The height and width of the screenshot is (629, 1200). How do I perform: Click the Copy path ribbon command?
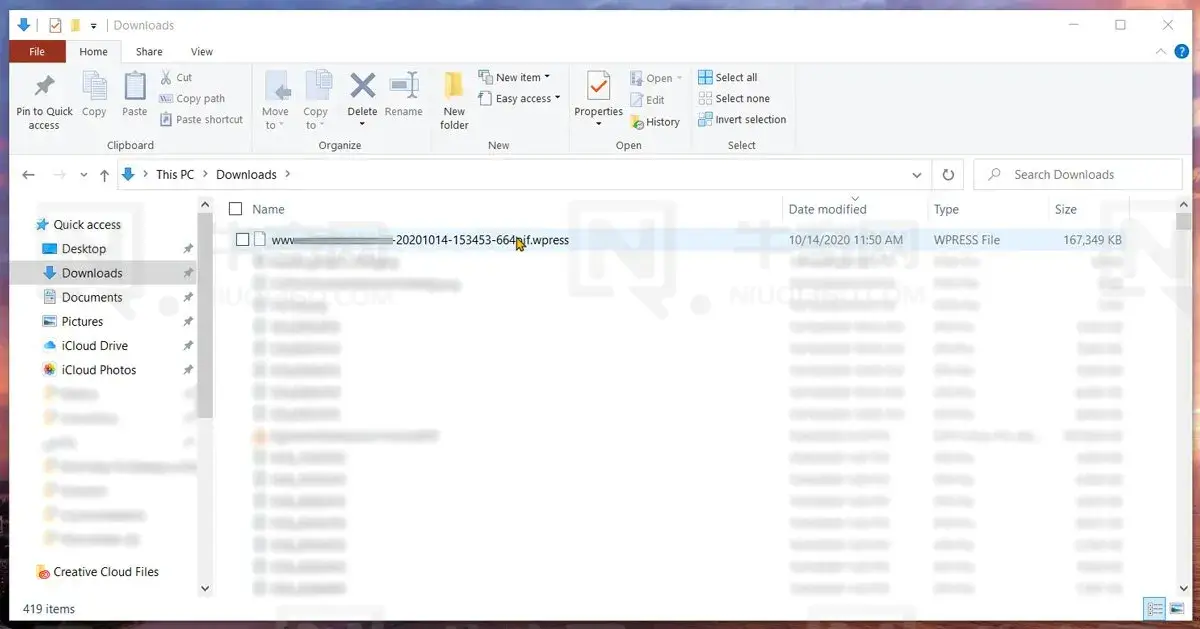(192, 99)
